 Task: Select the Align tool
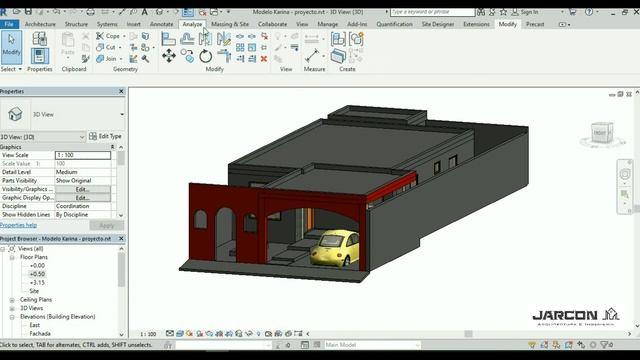coord(168,39)
